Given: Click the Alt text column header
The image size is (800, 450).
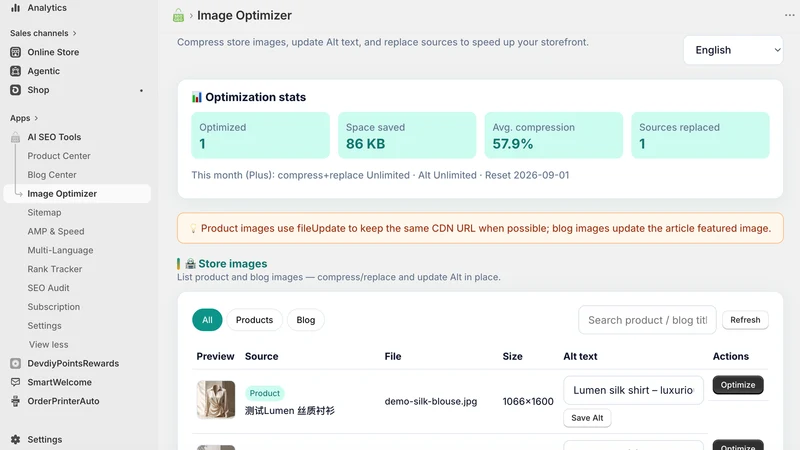Looking at the screenshot, I should pyautogui.click(x=580, y=356).
